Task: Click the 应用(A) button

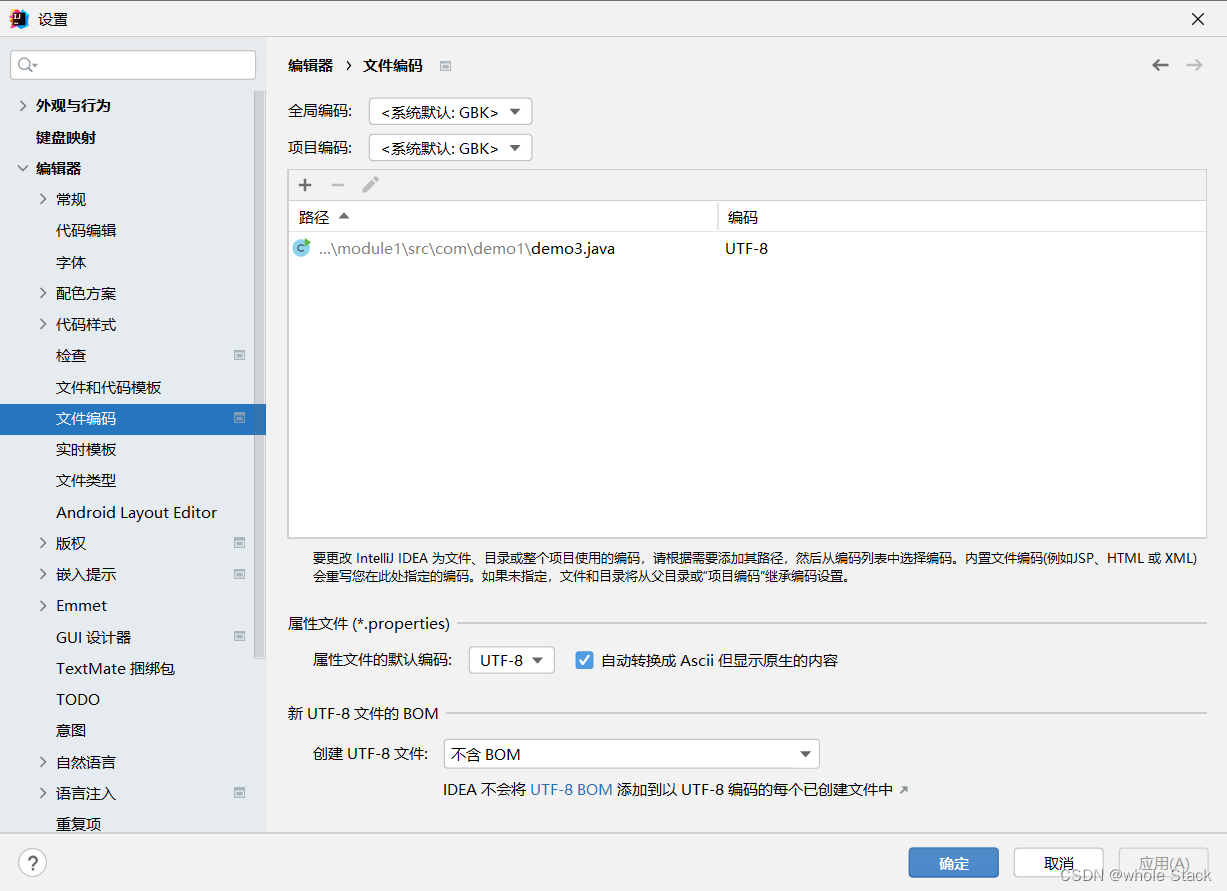Action: 1164,863
